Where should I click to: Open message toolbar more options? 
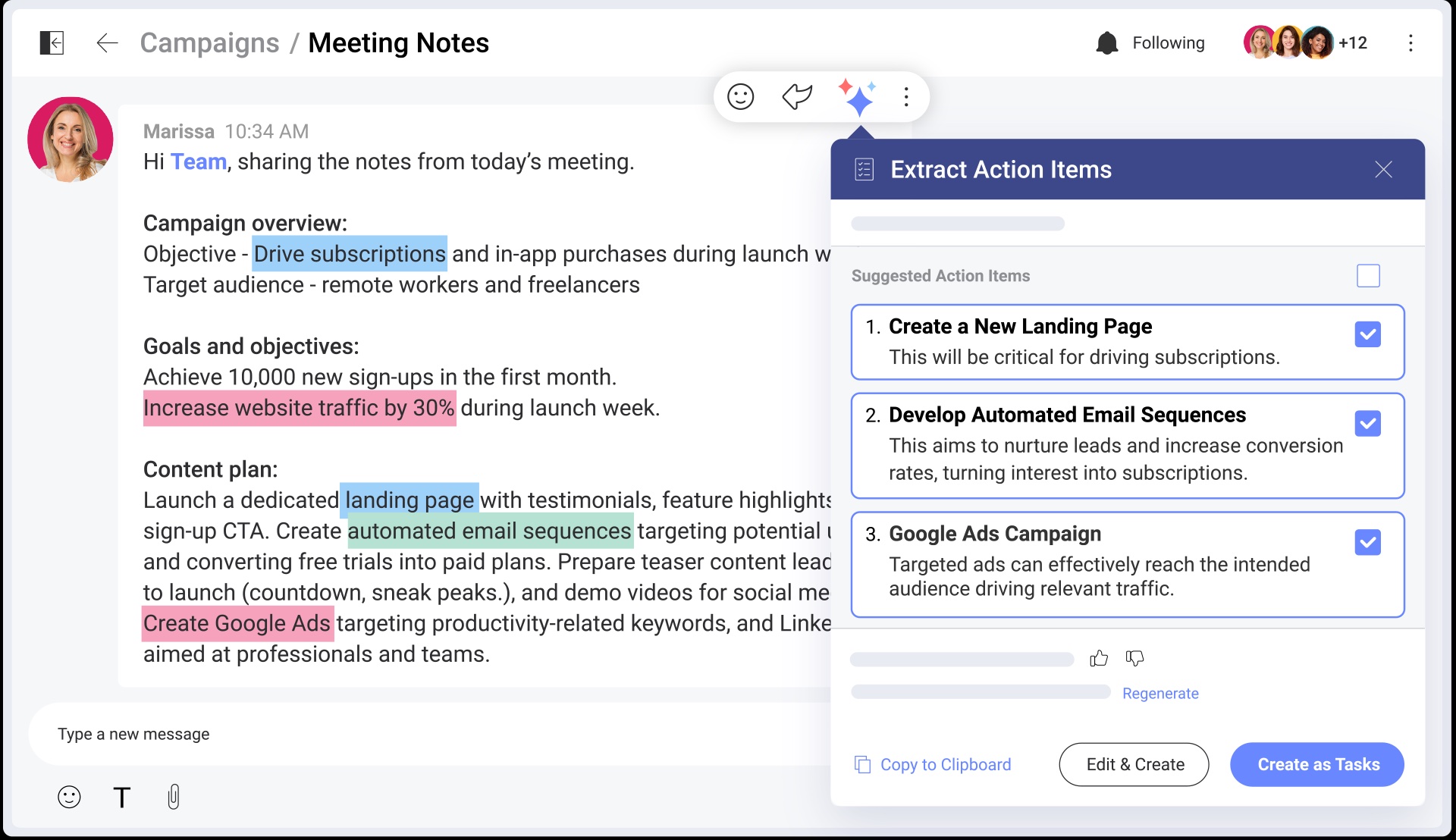coord(906,96)
